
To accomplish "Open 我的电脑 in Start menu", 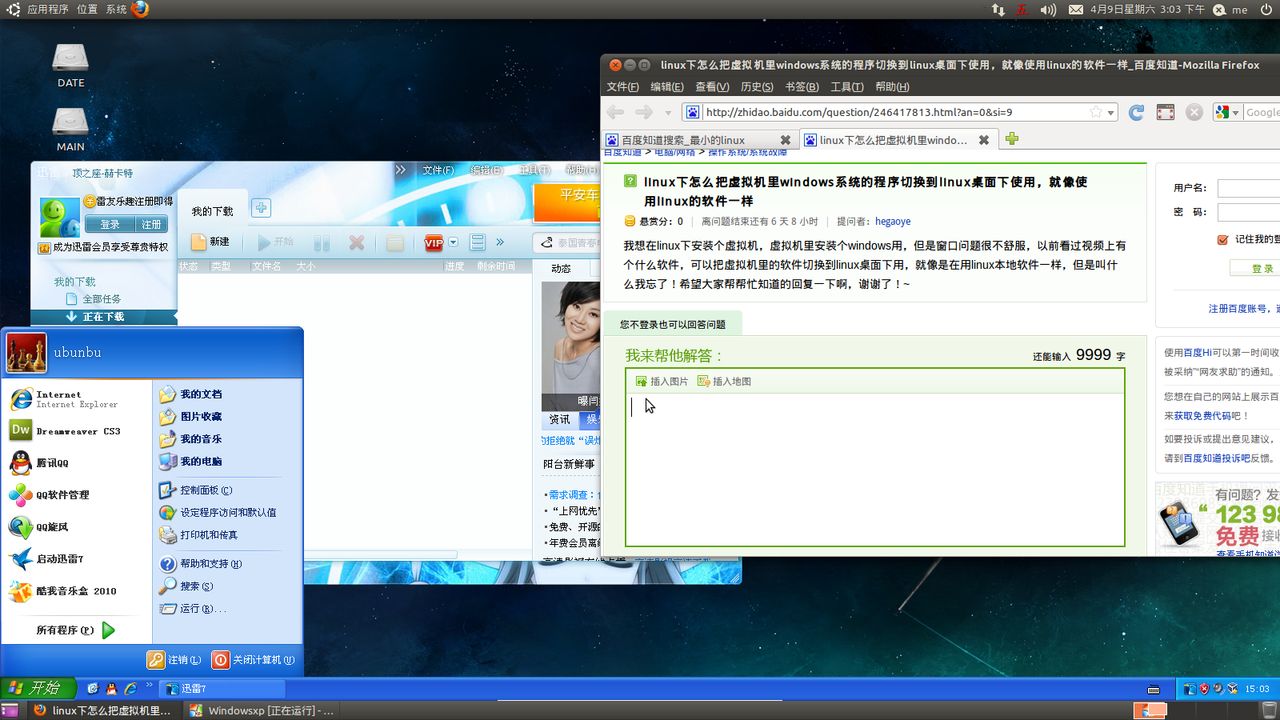I will [x=192, y=461].
